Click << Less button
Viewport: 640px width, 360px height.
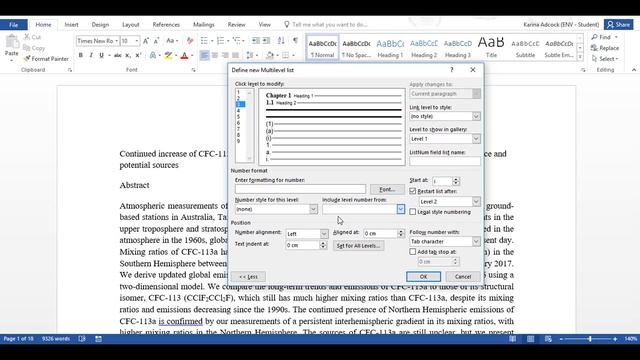[248, 277]
